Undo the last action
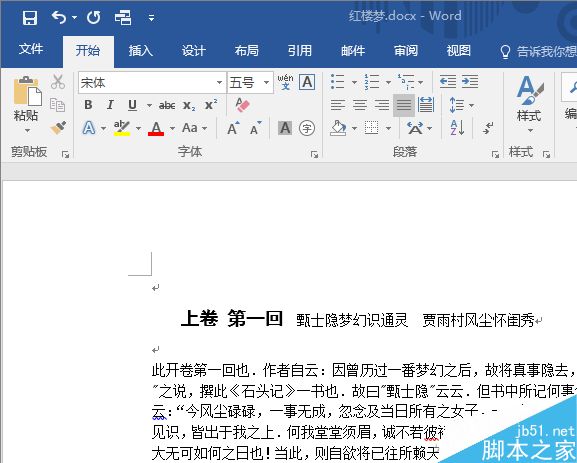577x463 pixels. tap(59, 17)
